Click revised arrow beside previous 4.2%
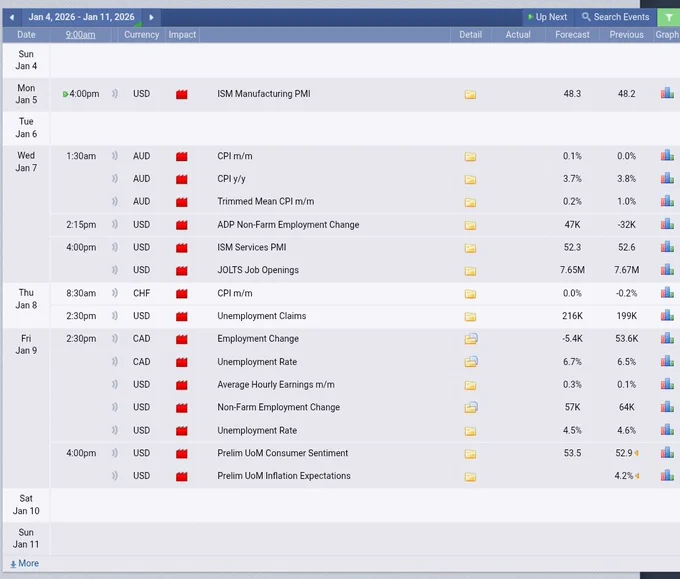This screenshot has width=680, height=579. [x=637, y=476]
